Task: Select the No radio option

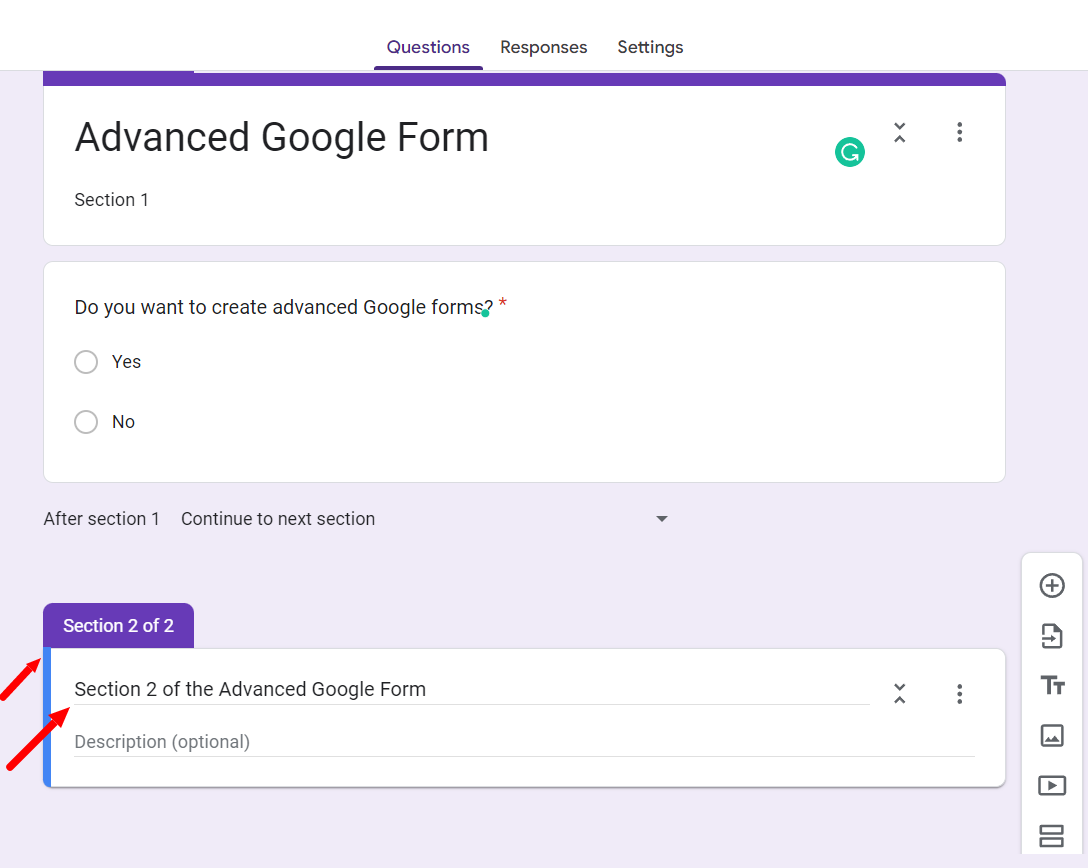Action: point(86,422)
